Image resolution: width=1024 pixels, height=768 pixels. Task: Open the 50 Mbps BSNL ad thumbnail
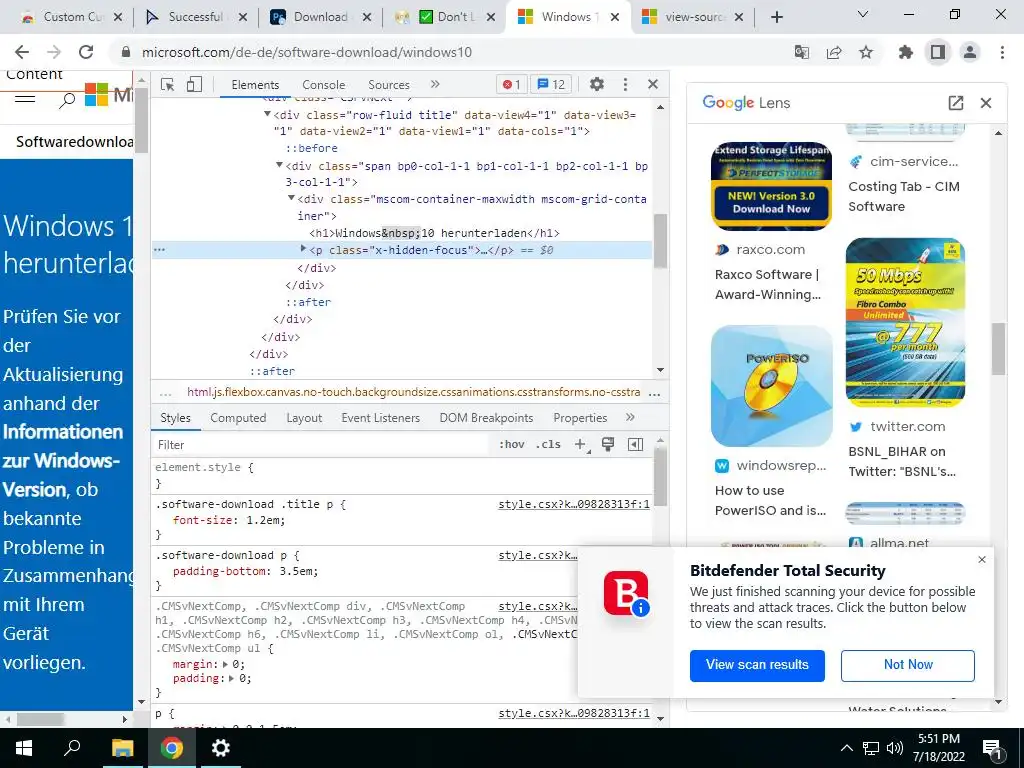point(905,322)
